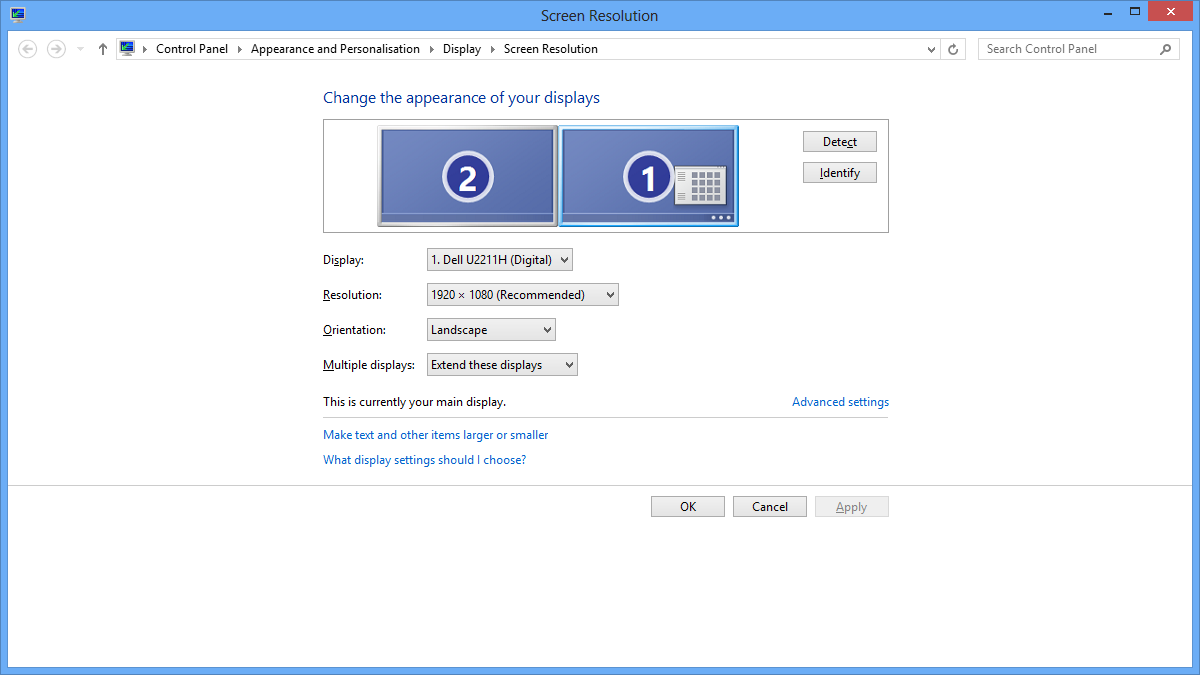Click the Screen Resolution breadcrumb
This screenshot has width=1200, height=675.
(551, 49)
